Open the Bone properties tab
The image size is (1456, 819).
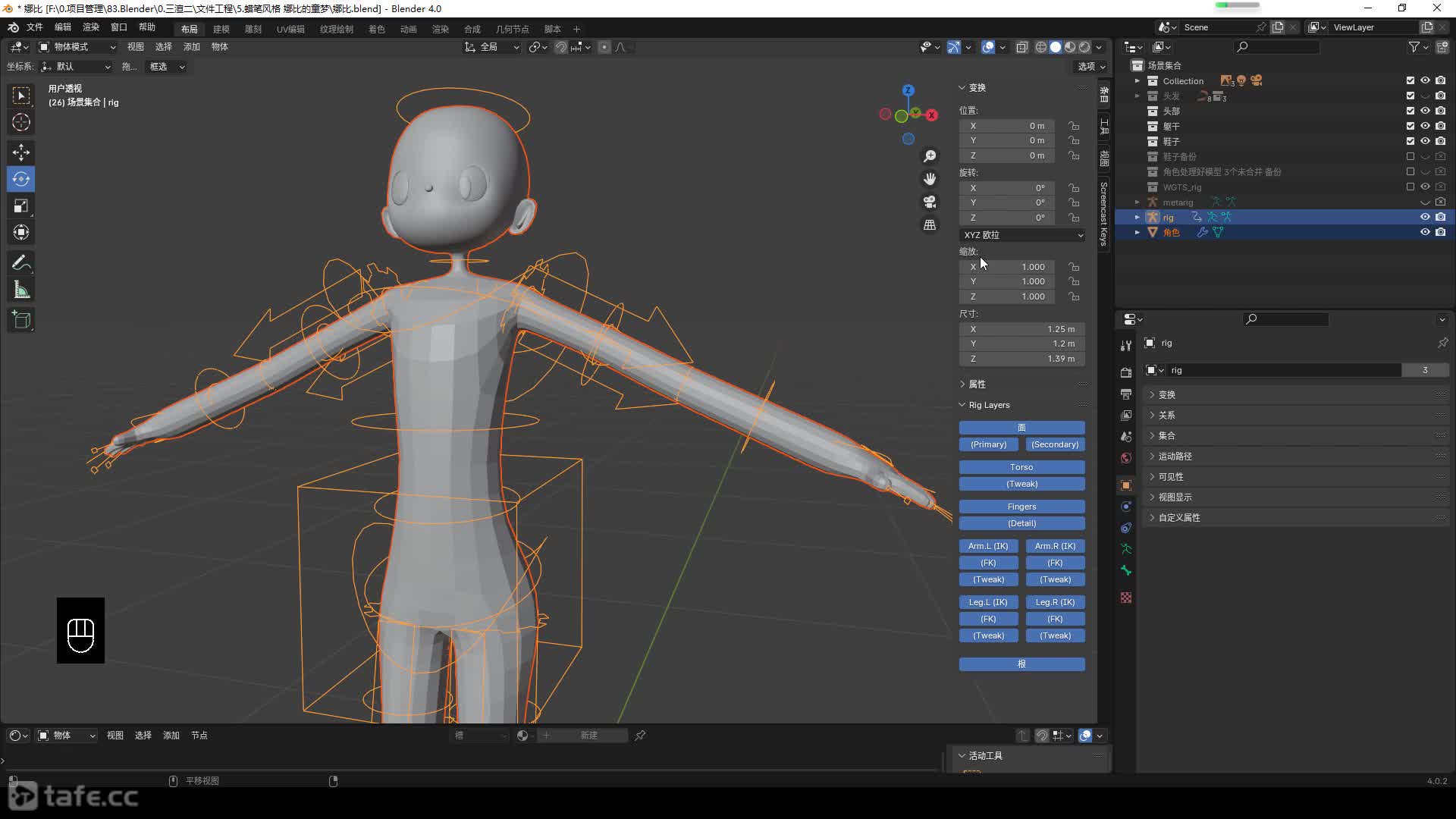(1126, 570)
